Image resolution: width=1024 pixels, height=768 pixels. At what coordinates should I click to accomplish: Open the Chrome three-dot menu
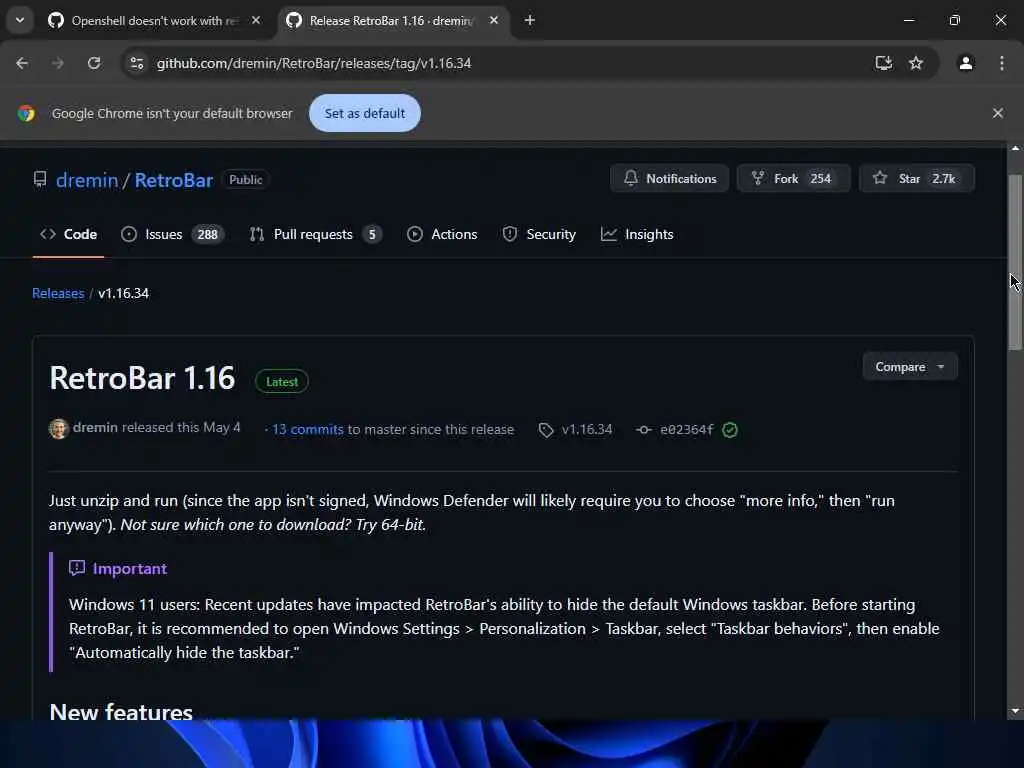pos(1002,63)
